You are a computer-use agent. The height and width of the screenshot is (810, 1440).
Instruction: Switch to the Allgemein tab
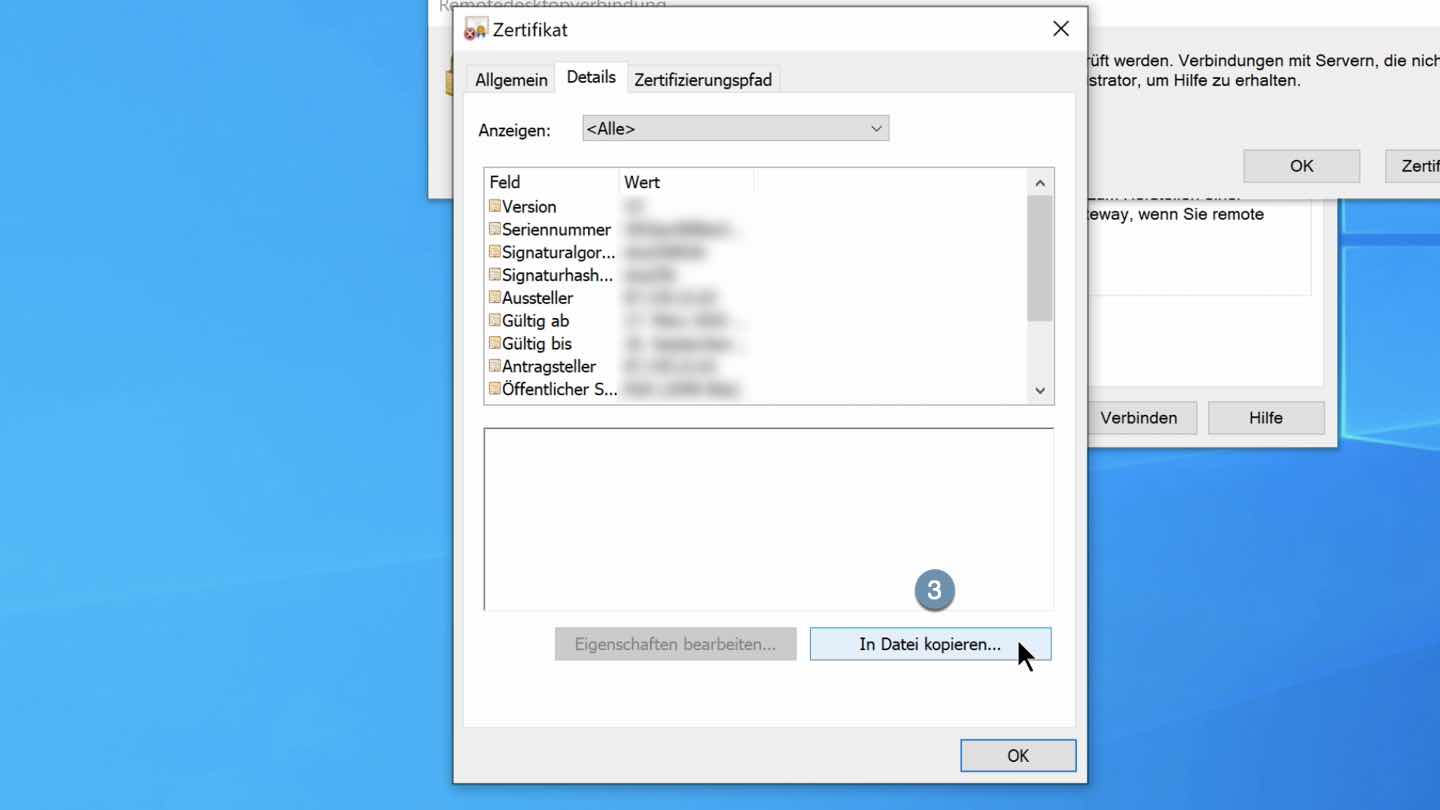click(x=511, y=80)
